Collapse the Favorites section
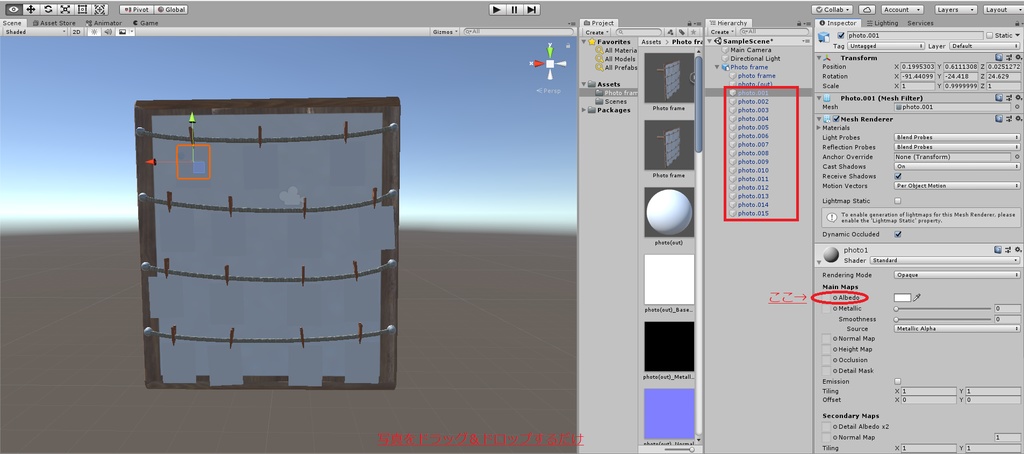 point(584,42)
